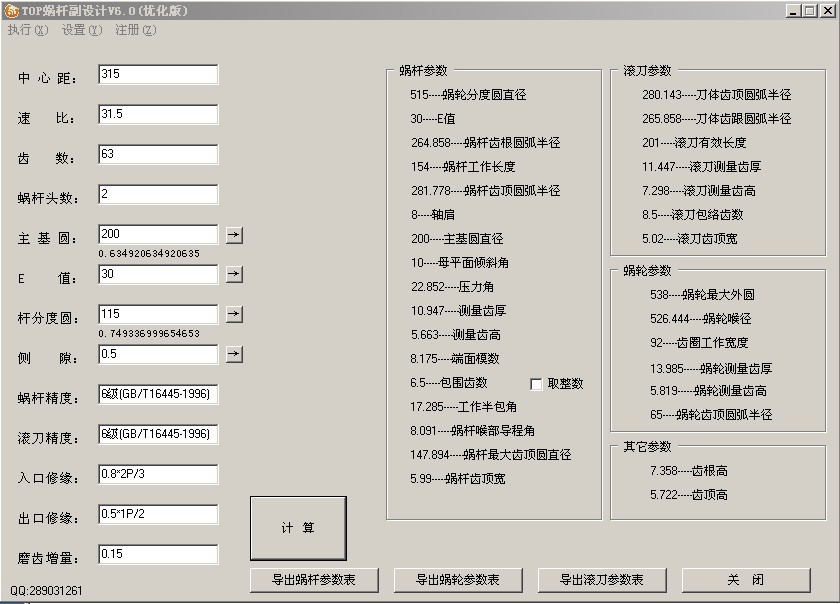
Task: Open the 设置(Y) menu
Action: pyautogui.click(x=81, y=30)
